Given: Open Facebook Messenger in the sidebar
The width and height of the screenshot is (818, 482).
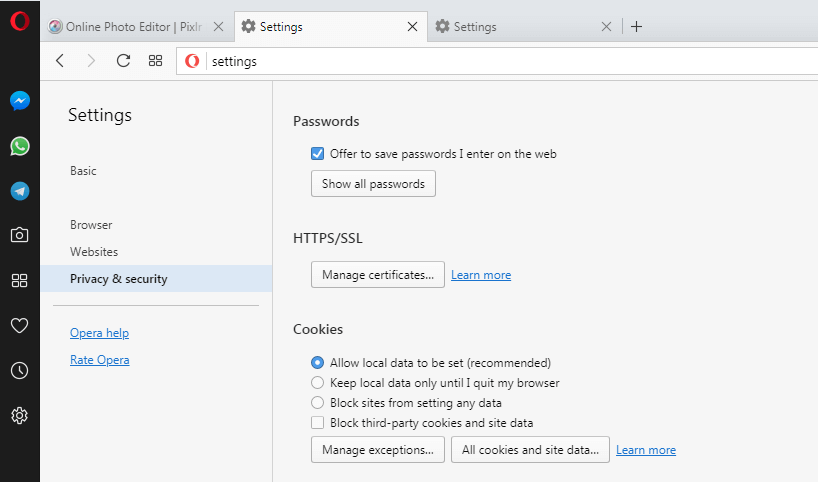Looking at the screenshot, I should pos(19,101).
